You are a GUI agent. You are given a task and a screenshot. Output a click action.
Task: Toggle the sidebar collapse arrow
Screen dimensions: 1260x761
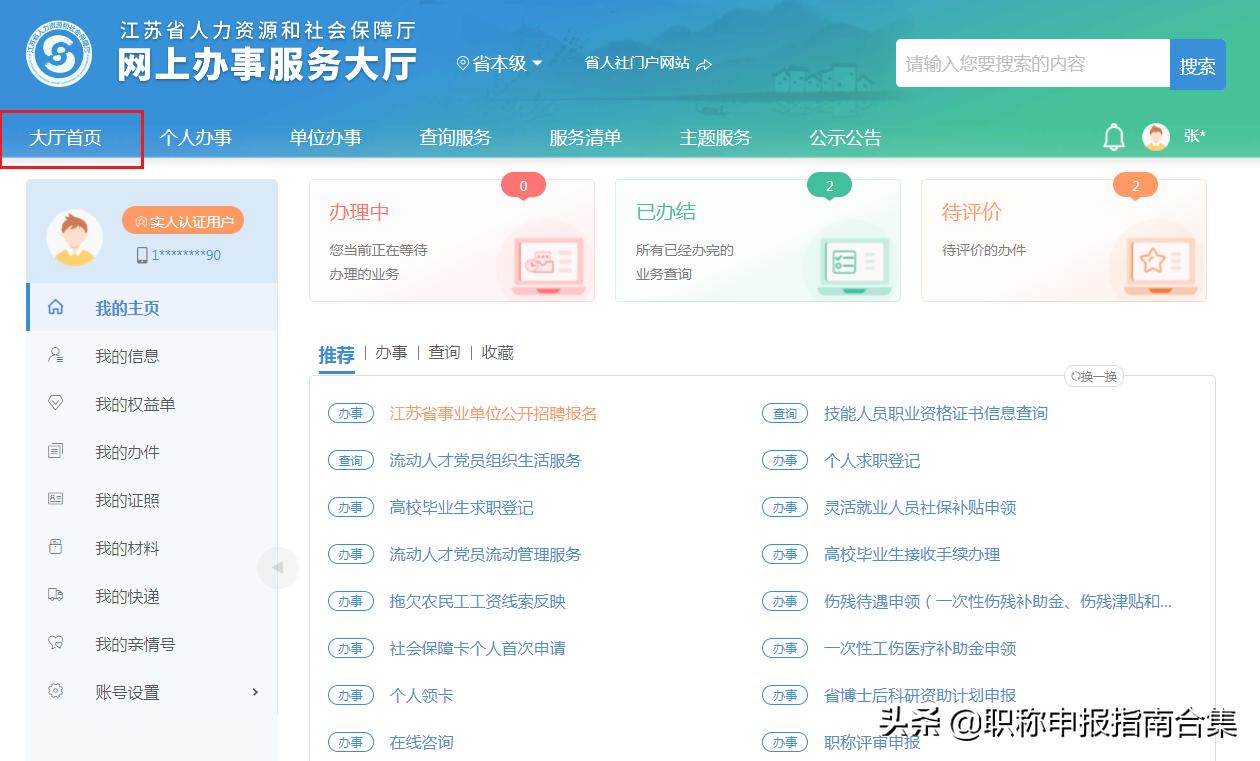coord(278,567)
